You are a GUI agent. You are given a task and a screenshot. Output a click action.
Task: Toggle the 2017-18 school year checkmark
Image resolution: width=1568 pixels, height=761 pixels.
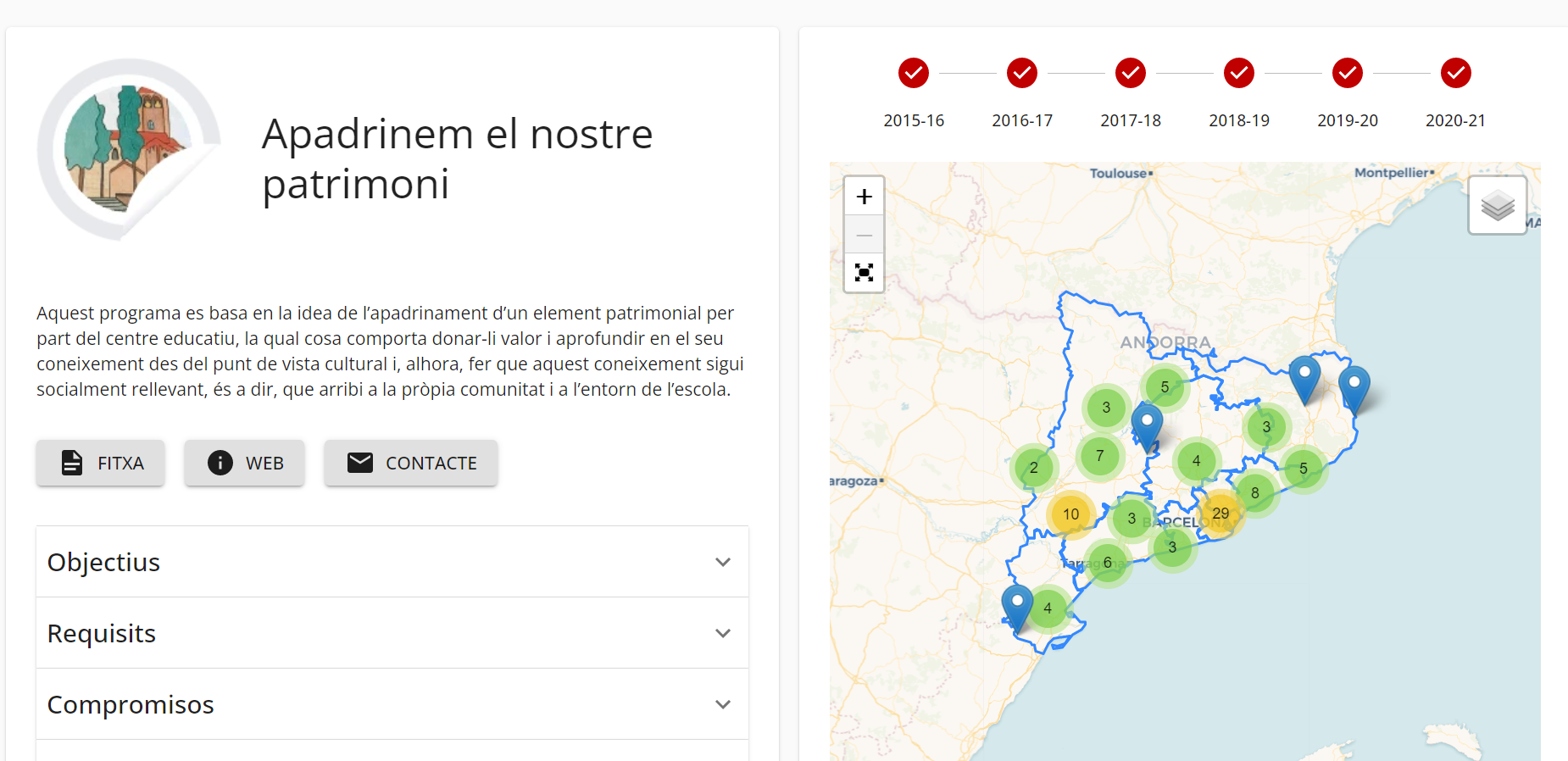1131,74
